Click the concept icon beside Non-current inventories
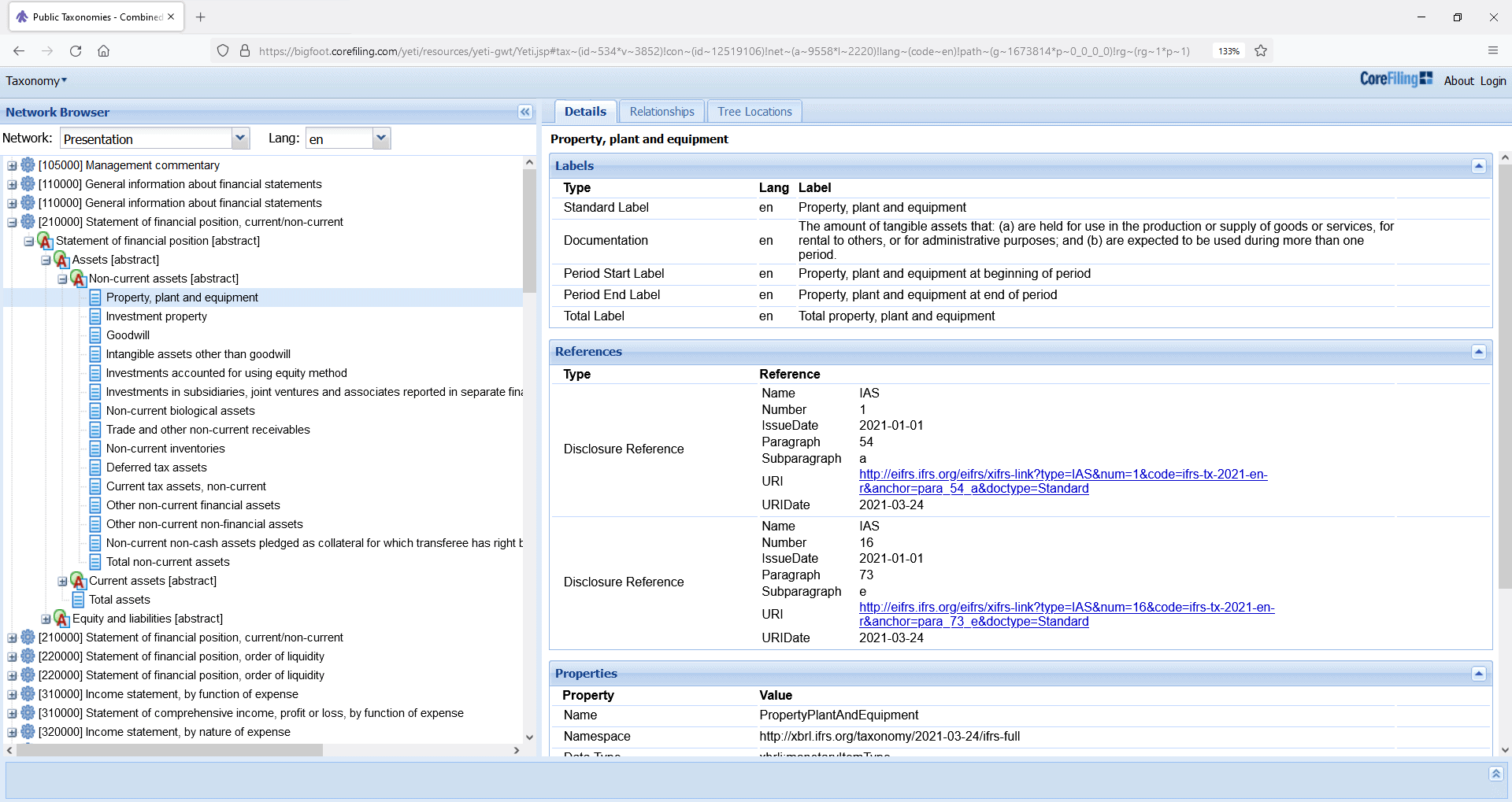 95,449
